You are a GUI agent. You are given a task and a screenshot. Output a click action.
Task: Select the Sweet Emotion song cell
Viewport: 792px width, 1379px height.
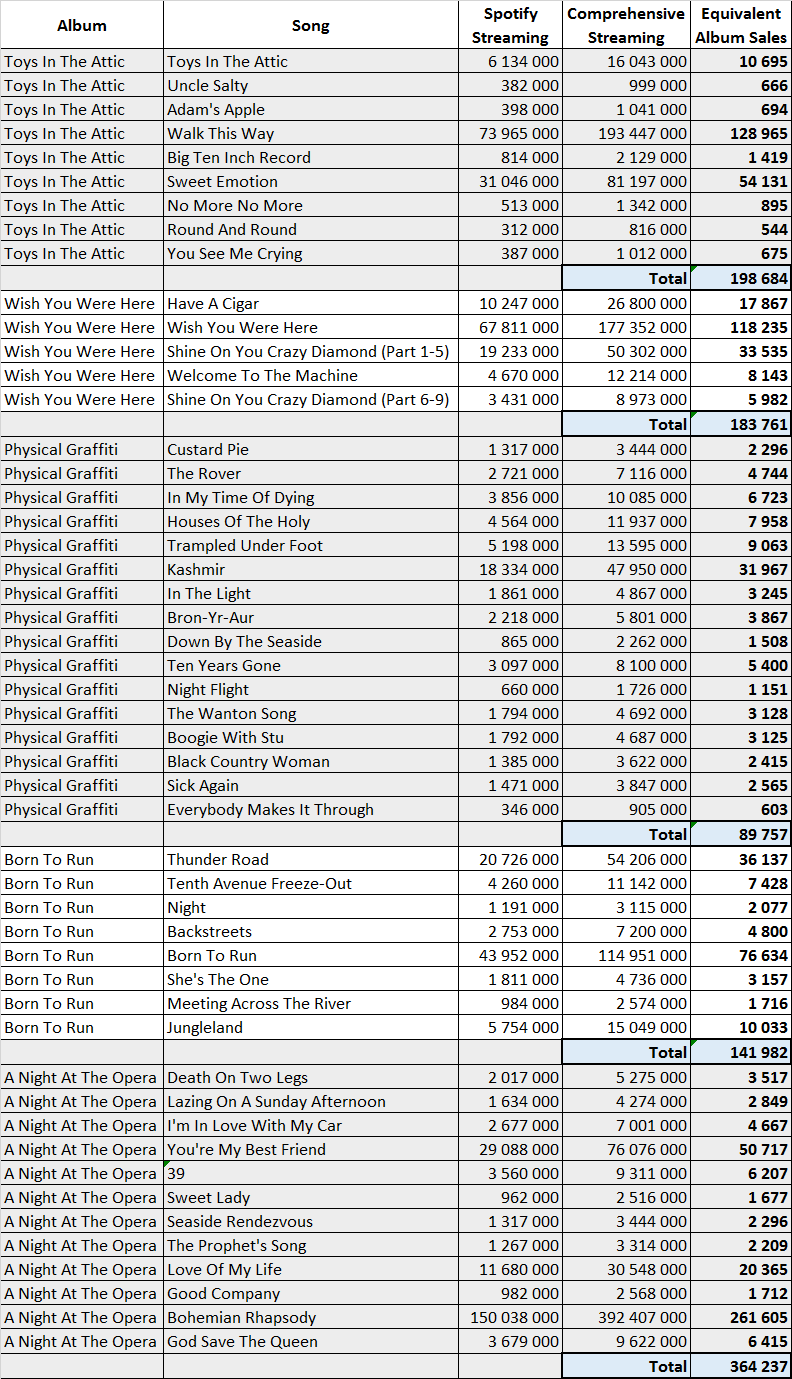[310, 181]
